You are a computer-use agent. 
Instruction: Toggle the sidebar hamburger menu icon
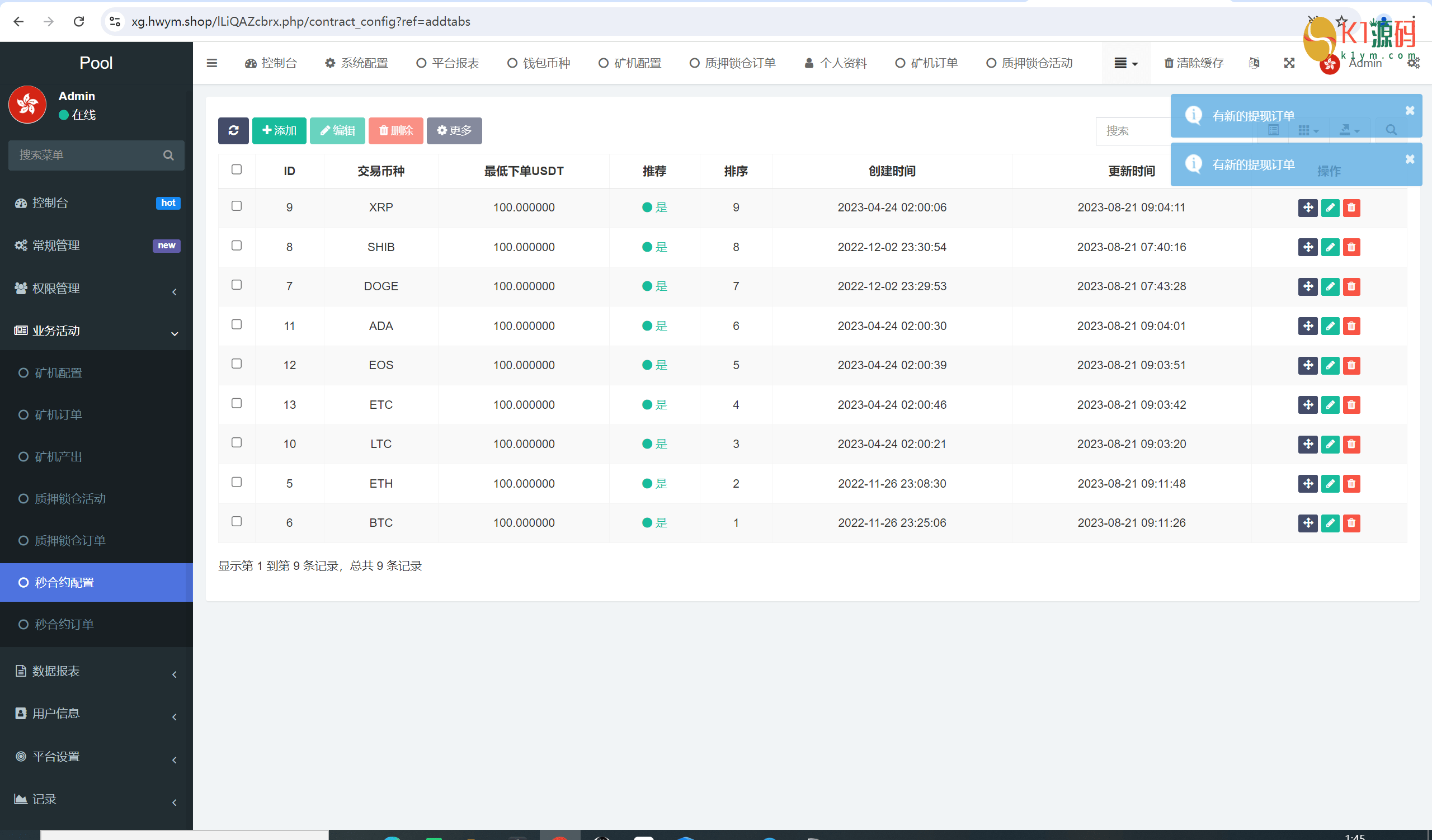[212, 63]
